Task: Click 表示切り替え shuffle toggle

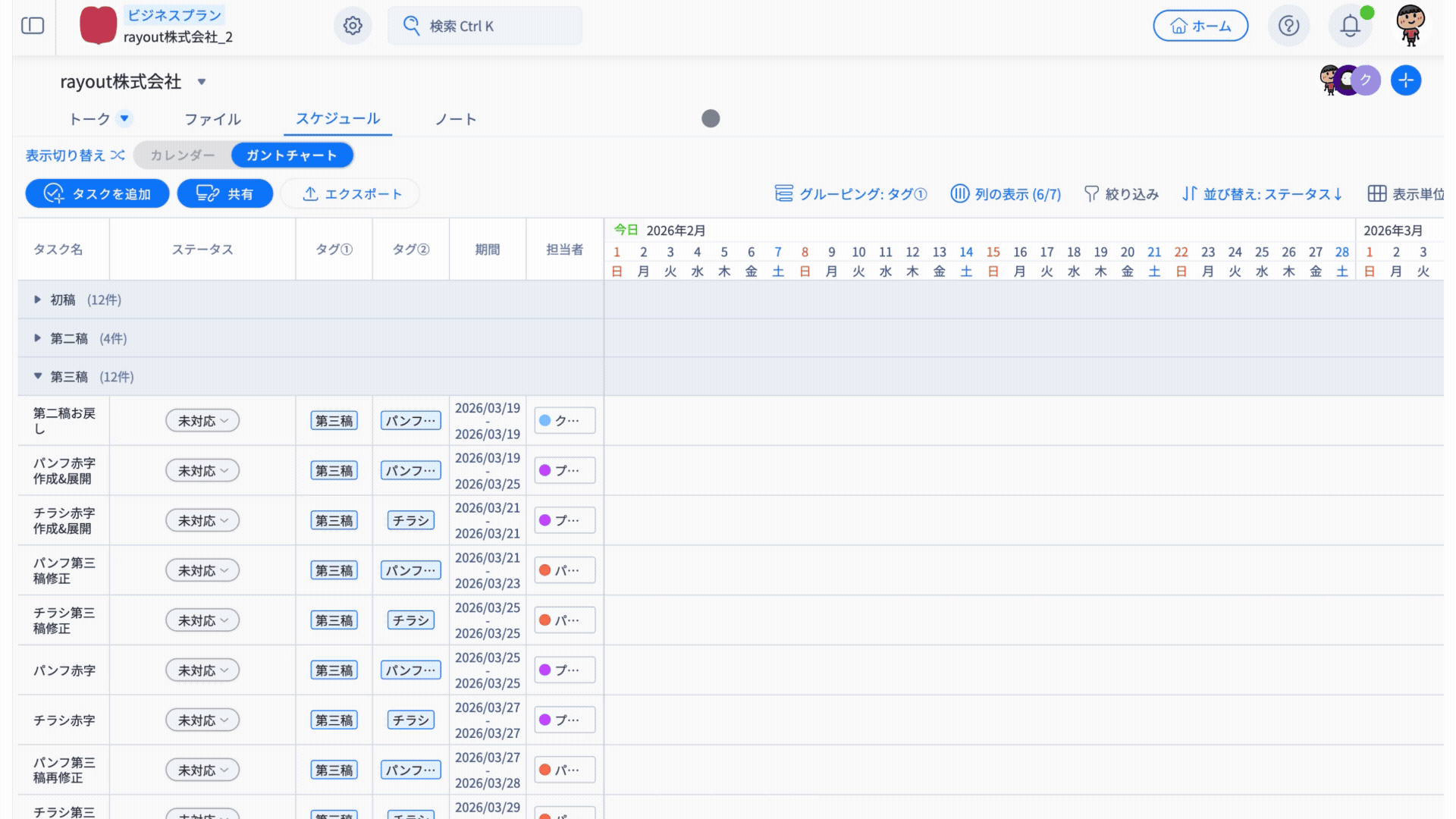Action: (x=75, y=155)
